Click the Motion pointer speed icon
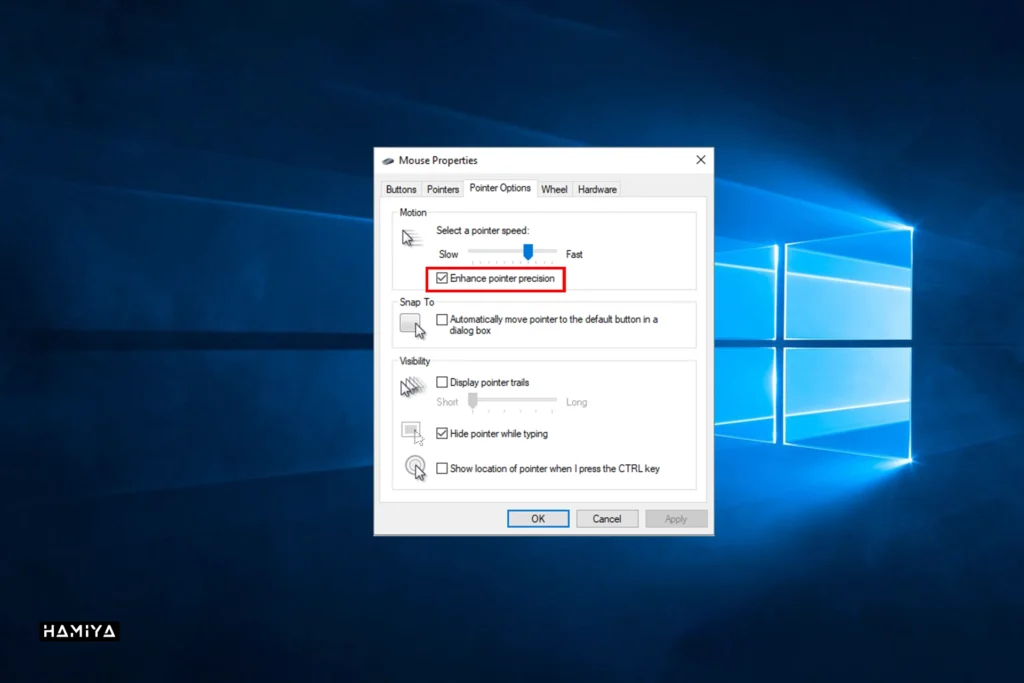The image size is (1024, 683). click(x=410, y=238)
